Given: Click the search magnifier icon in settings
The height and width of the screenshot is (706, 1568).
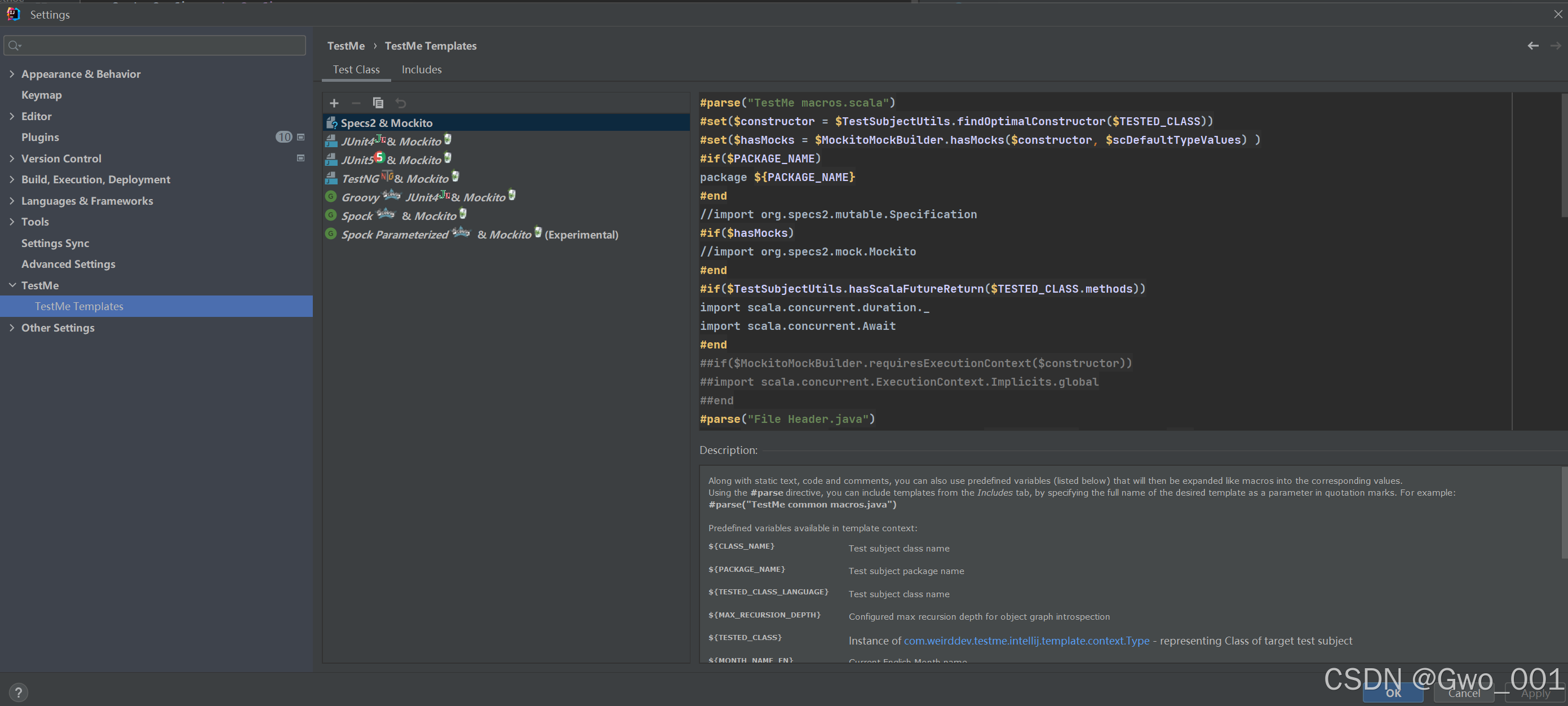Looking at the screenshot, I should click(x=15, y=45).
